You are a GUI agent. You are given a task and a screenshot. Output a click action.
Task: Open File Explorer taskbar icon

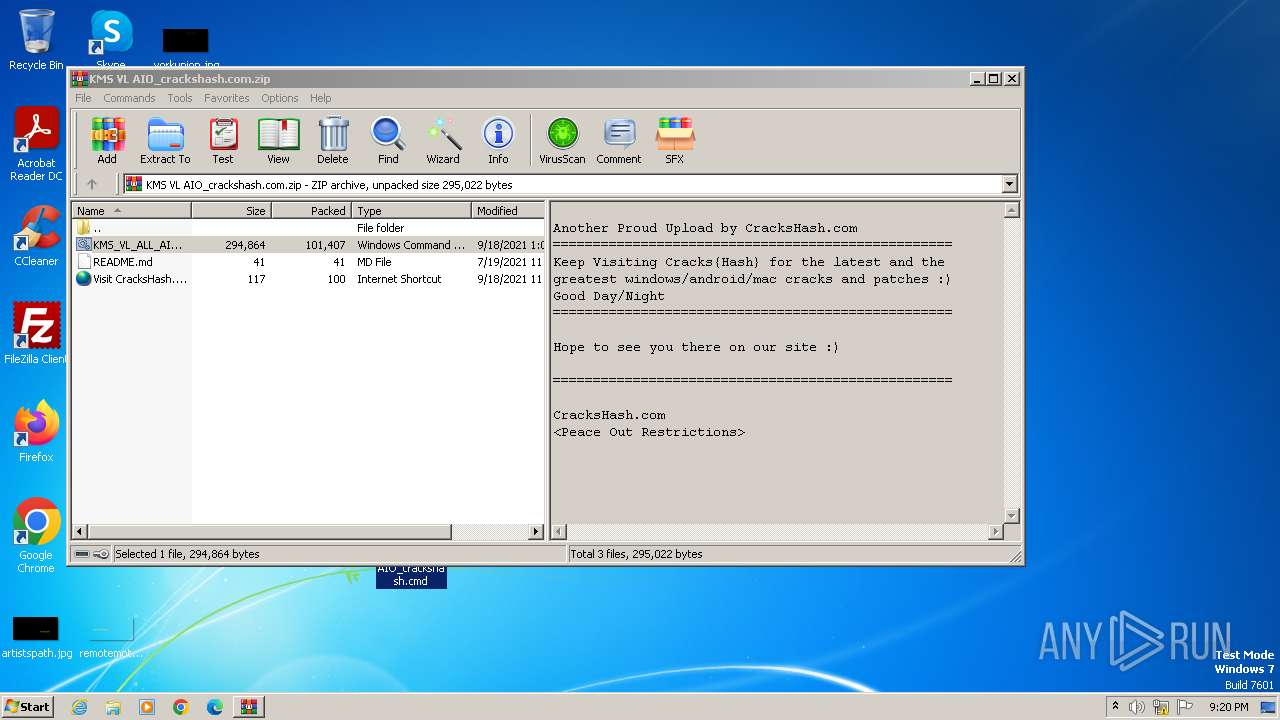[x=113, y=707]
